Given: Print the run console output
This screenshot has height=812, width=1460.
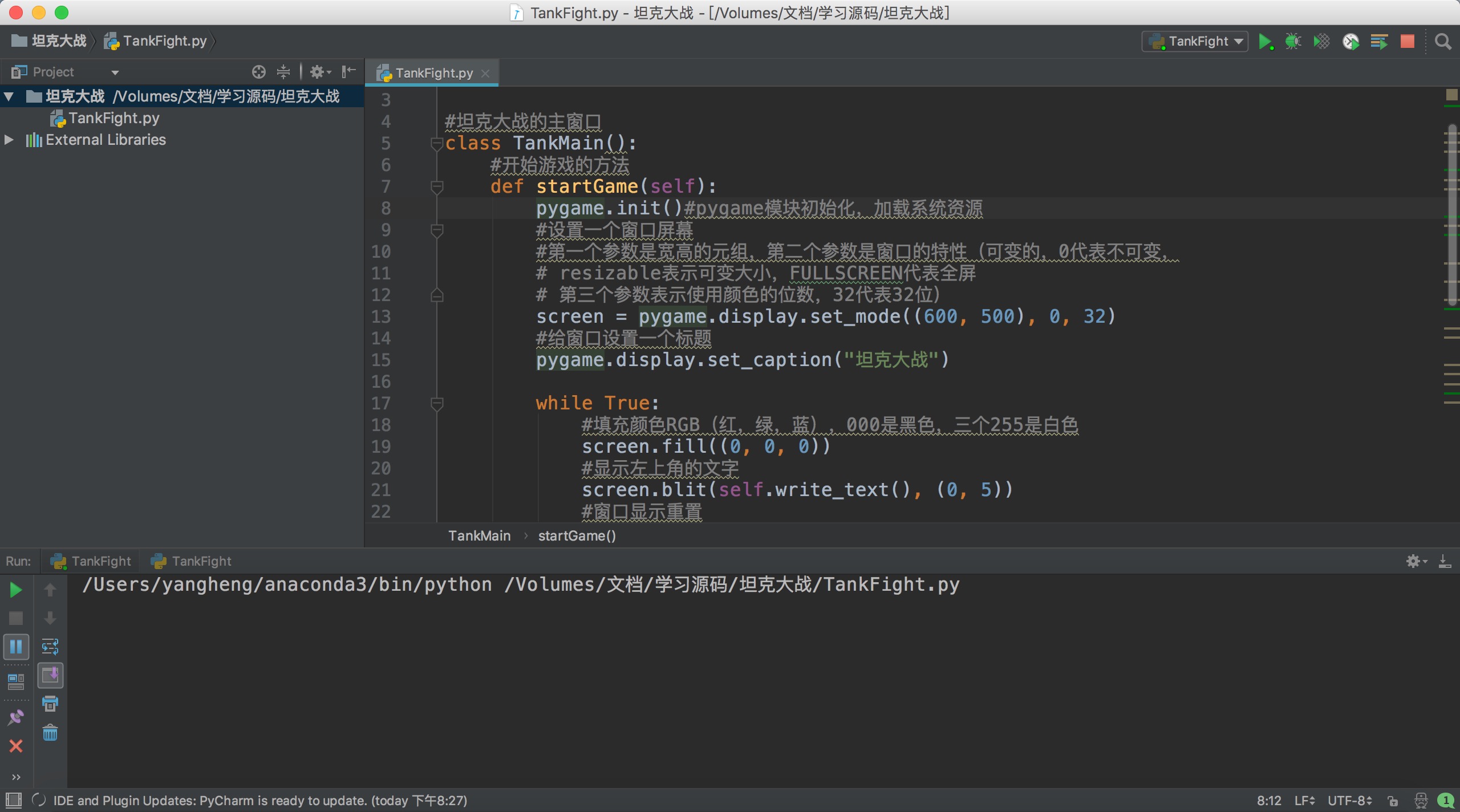Looking at the screenshot, I should [x=50, y=704].
